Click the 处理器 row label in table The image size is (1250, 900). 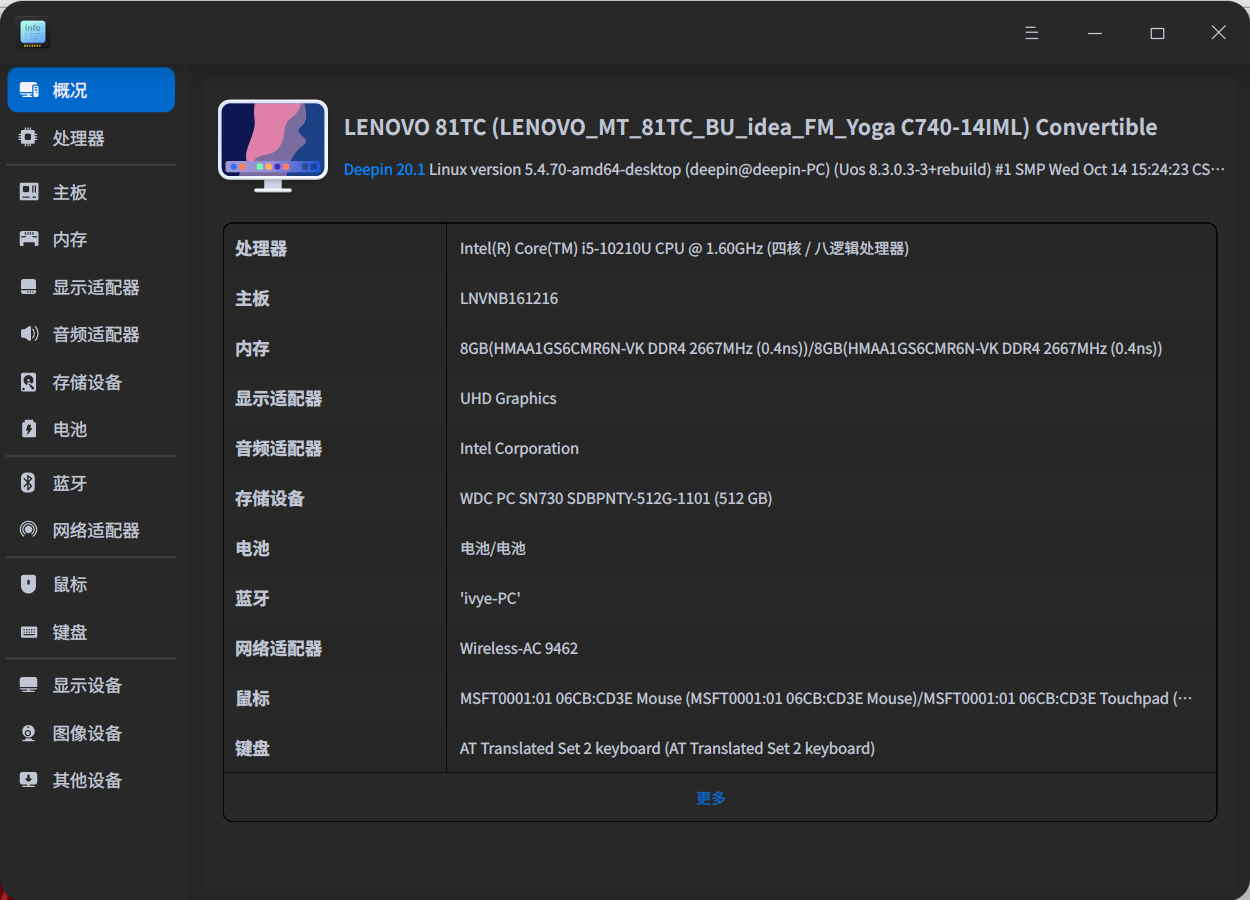click(x=261, y=248)
